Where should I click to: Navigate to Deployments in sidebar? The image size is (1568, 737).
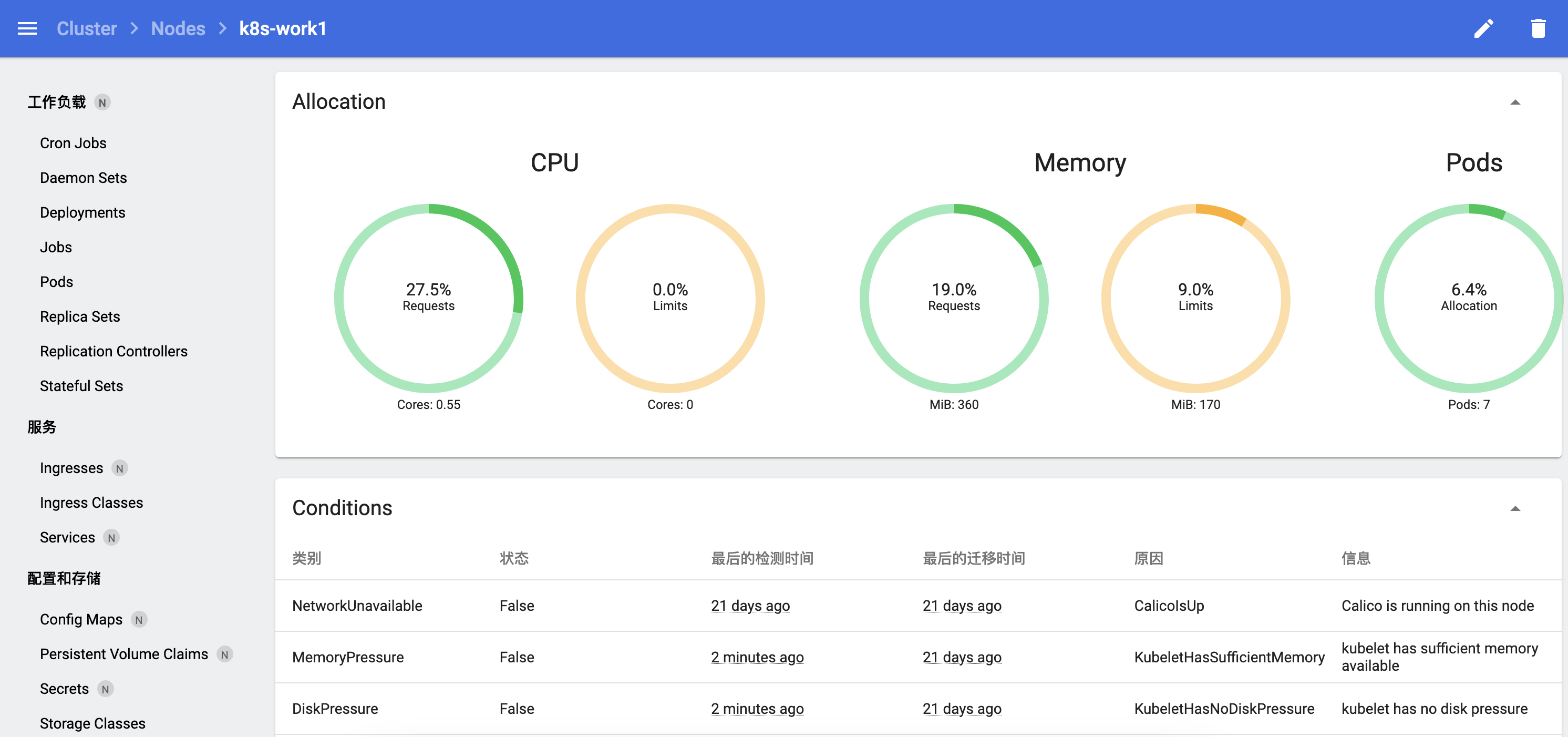tap(82, 212)
